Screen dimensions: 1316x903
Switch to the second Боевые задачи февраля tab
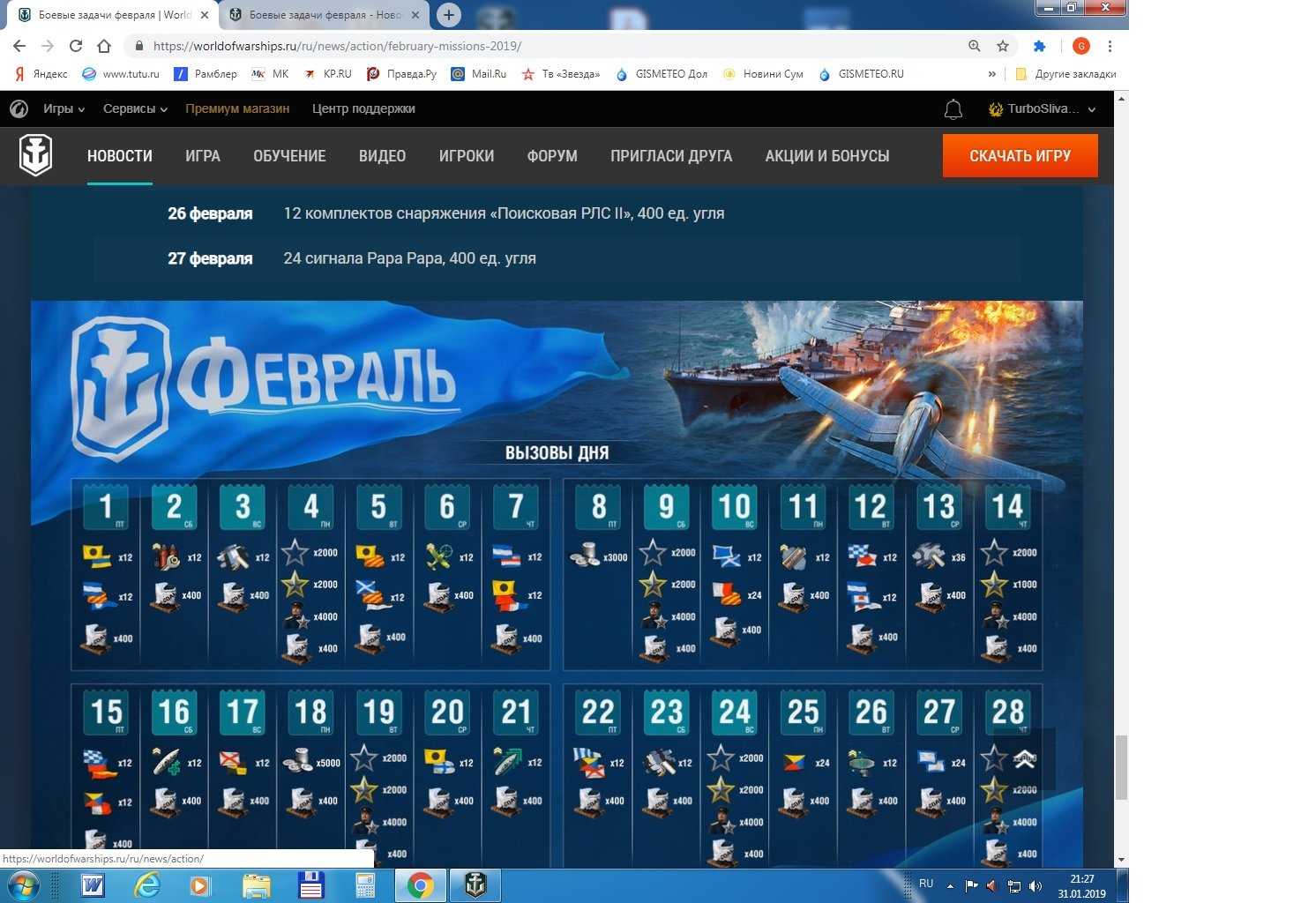(325, 15)
